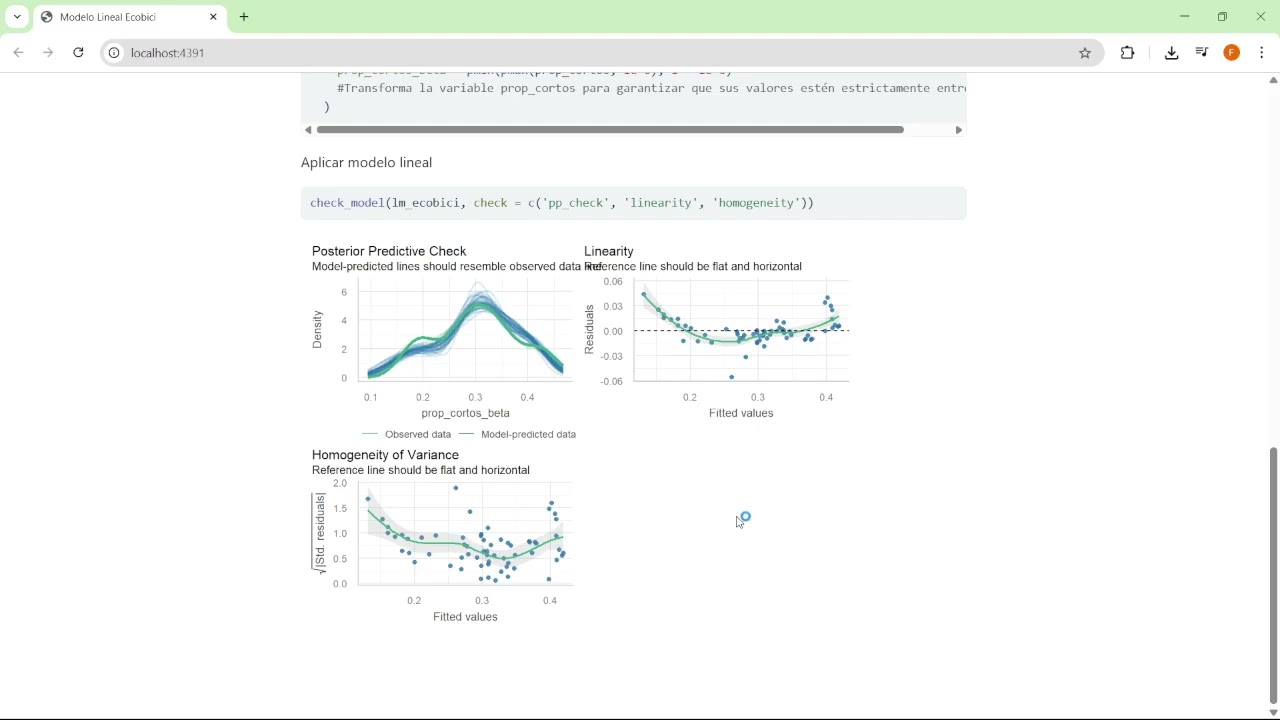Click the 'Fitted values' label under Homogeneity plot
Screen dimensions: 1280x720
click(x=465, y=617)
